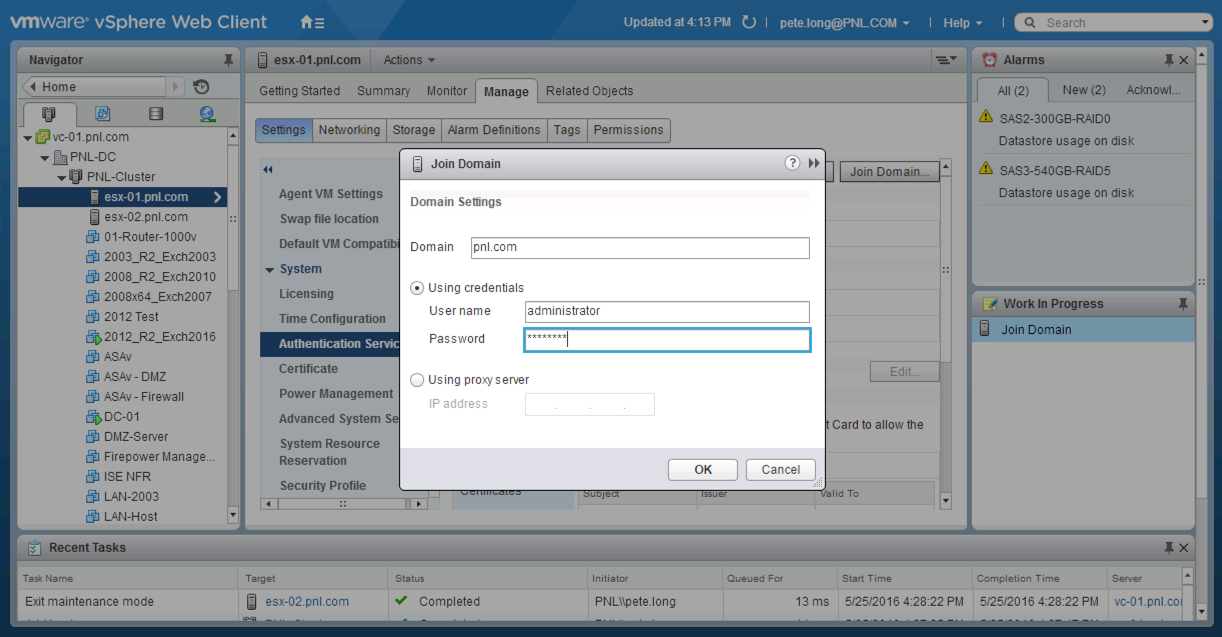
Task: Click Navigator tree scrollbar down arrow
Action: click(234, 516)
